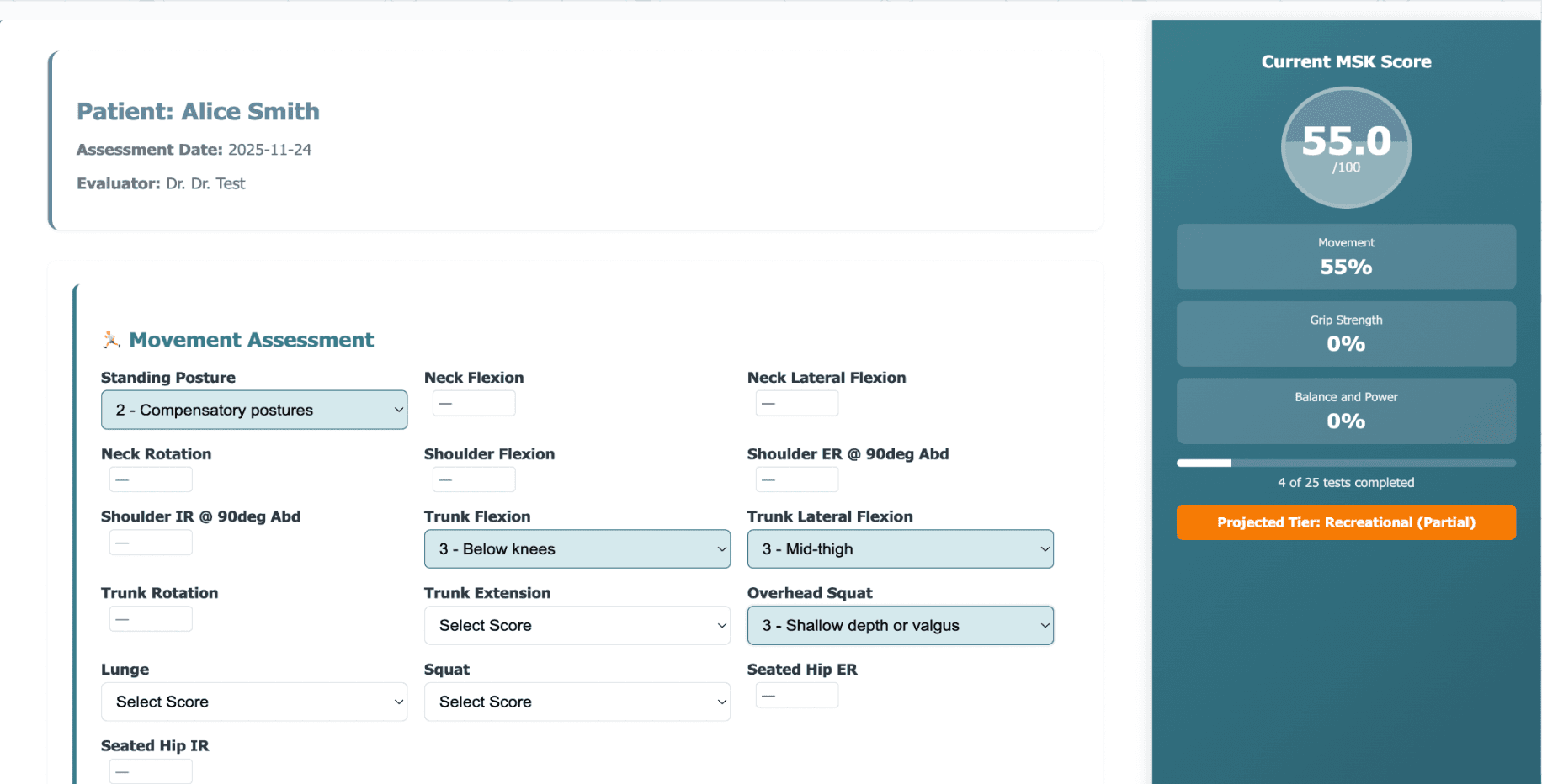This screenshot has height=784, width=1542.
Task: Open the Standing Posture dropdown
Action: click(253, 410)
